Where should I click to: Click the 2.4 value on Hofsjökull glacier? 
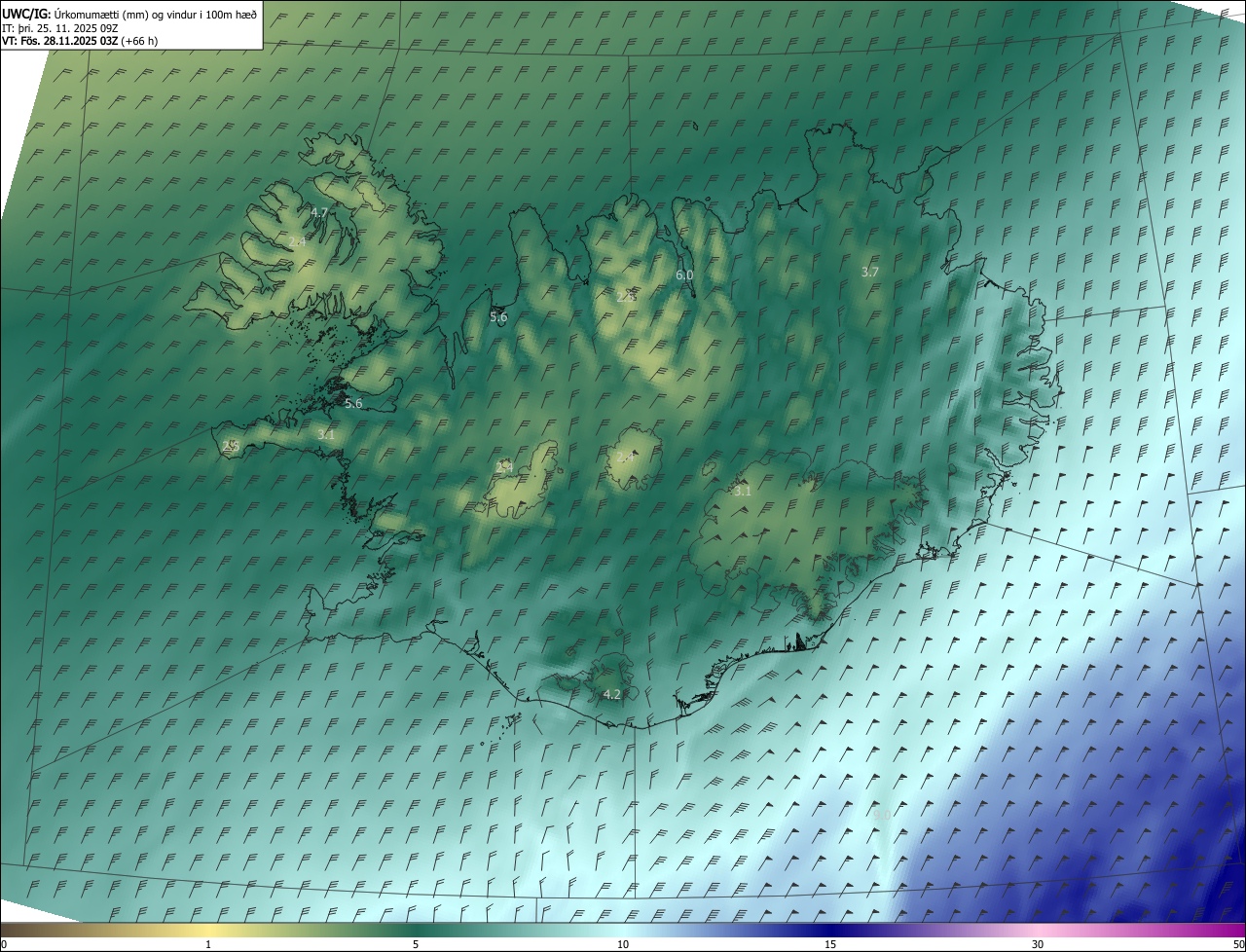pyautogui.click(x=625, y=457)
